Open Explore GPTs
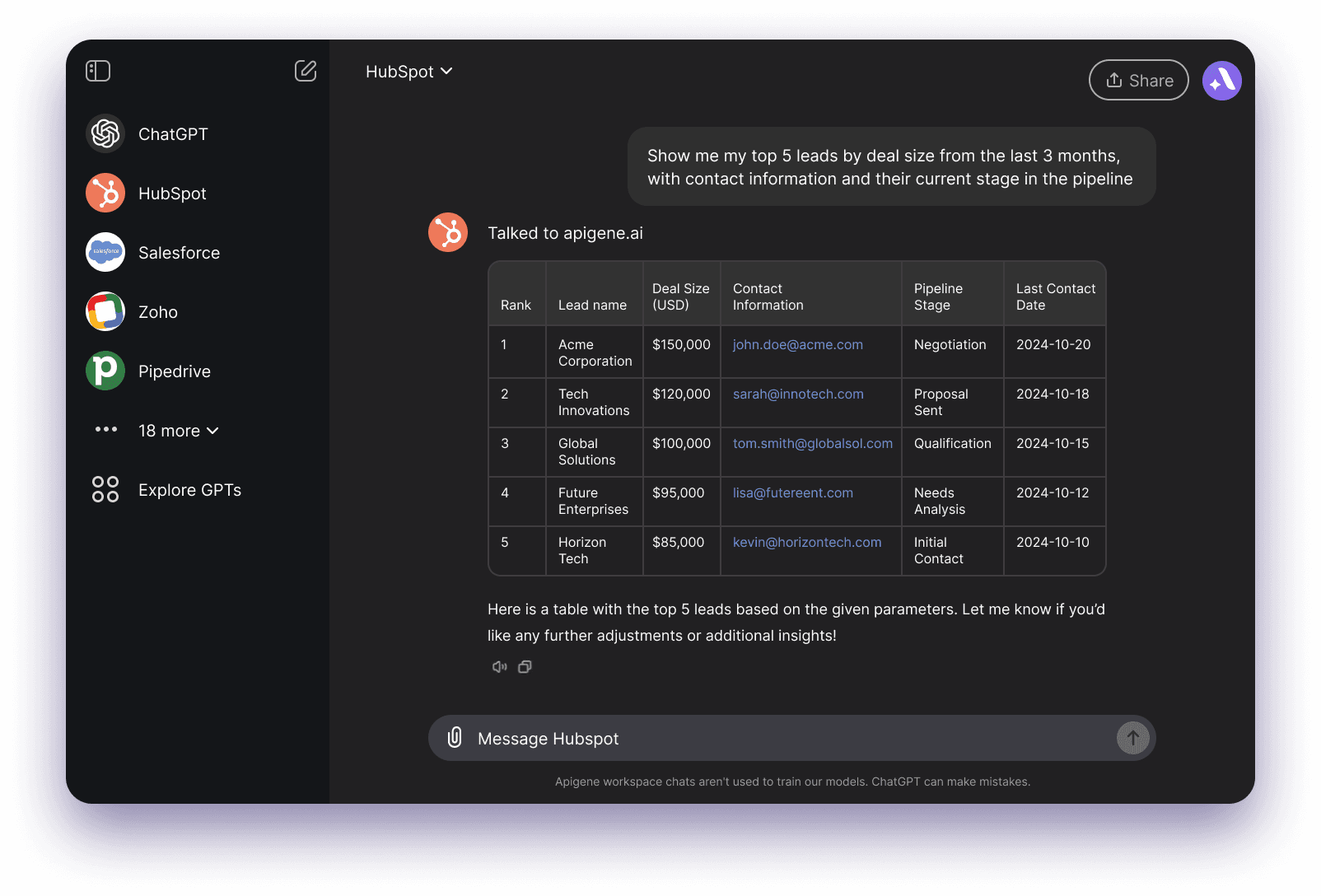The height and width of the screenshot is (896, 1321). [189, 490]
